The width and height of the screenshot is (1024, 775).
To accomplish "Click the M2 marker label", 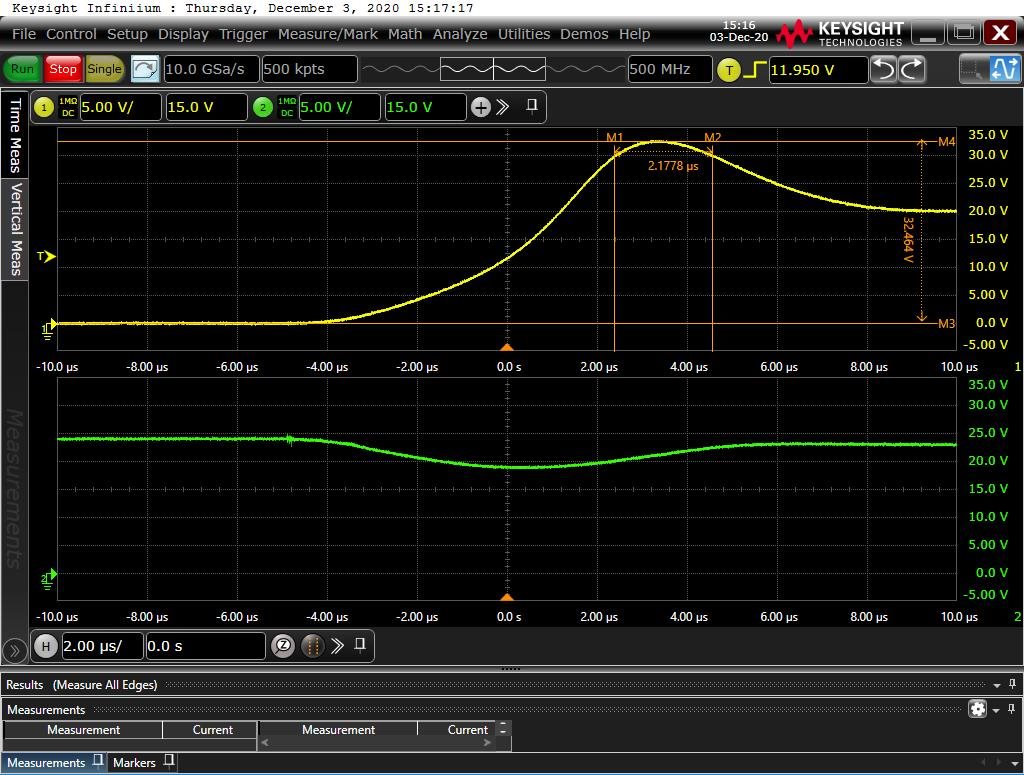I will pyautogui.click(x=712, y=138).
